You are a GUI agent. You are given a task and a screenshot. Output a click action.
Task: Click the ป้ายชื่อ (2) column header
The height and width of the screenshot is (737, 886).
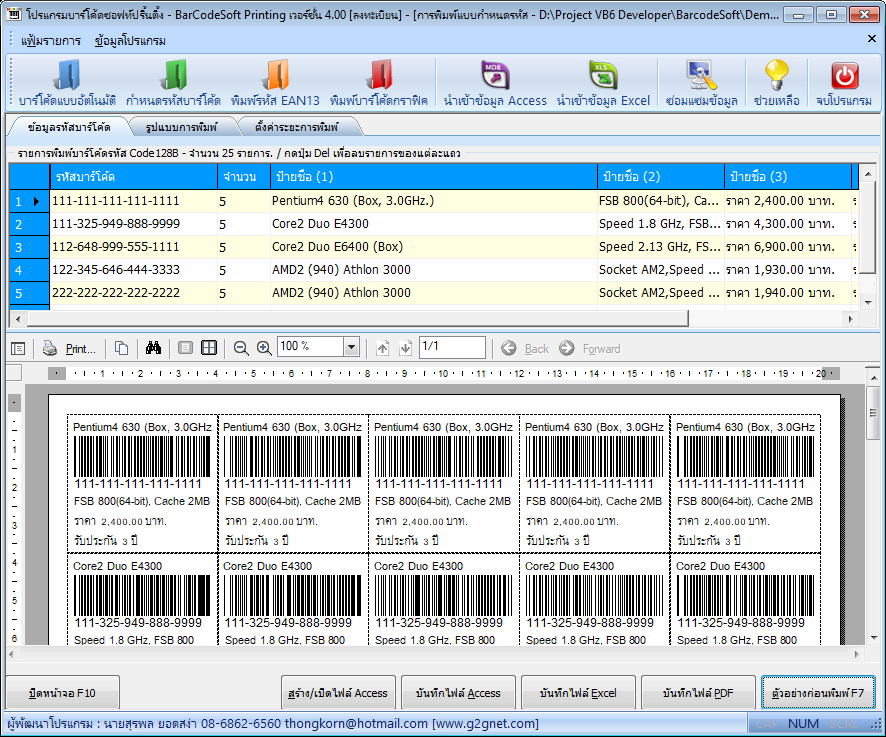(x=661, y=177)
